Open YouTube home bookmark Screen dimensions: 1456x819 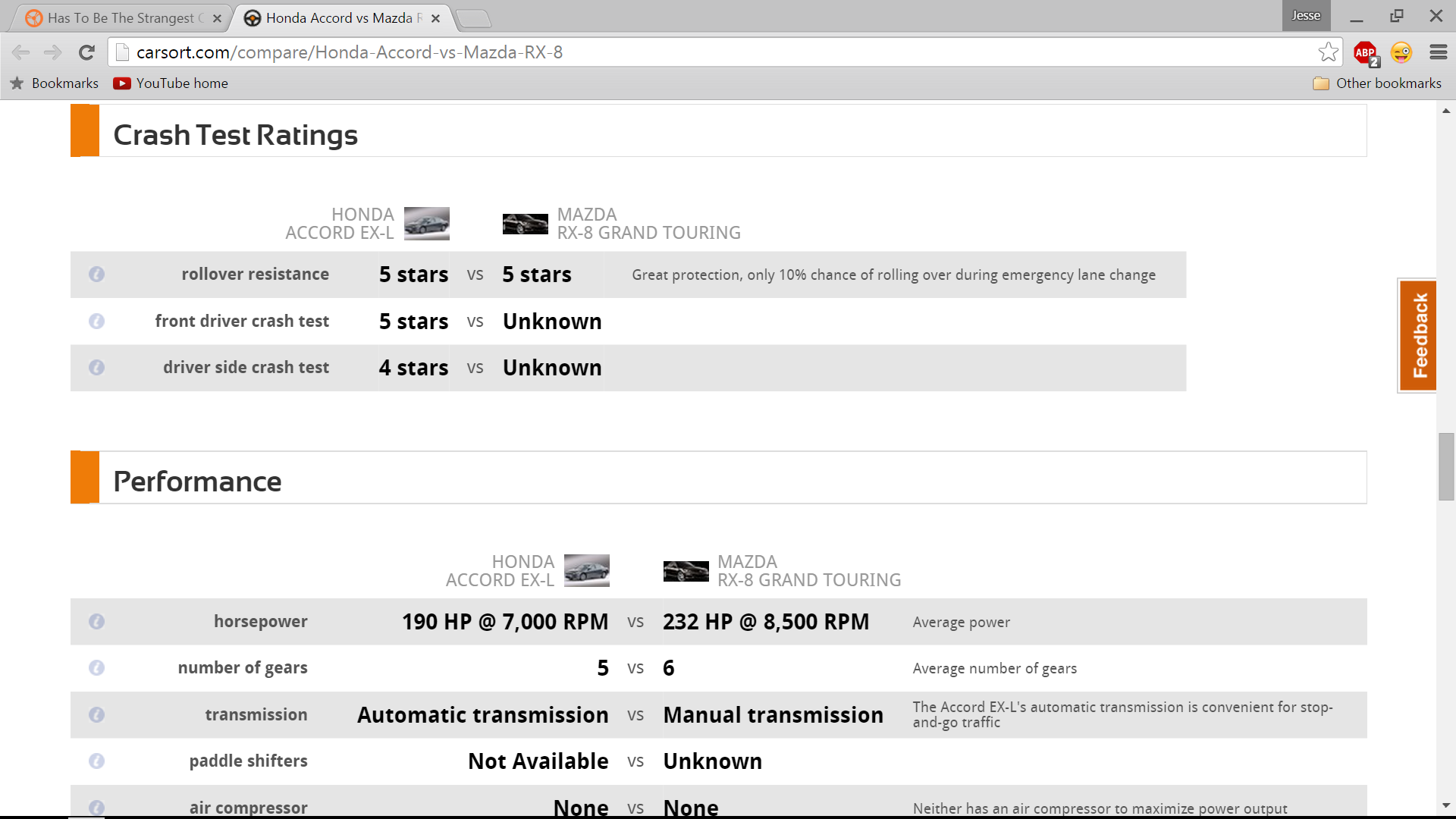171,83
